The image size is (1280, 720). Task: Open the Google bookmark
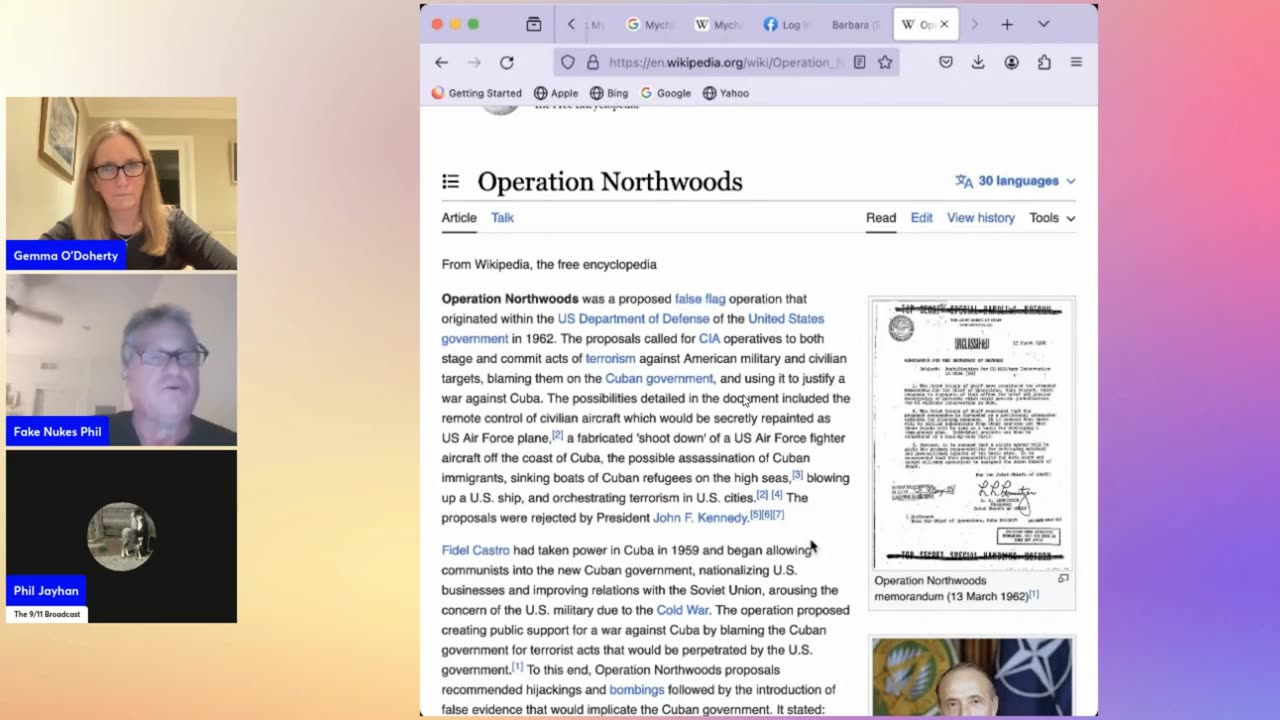pos(666,93)
